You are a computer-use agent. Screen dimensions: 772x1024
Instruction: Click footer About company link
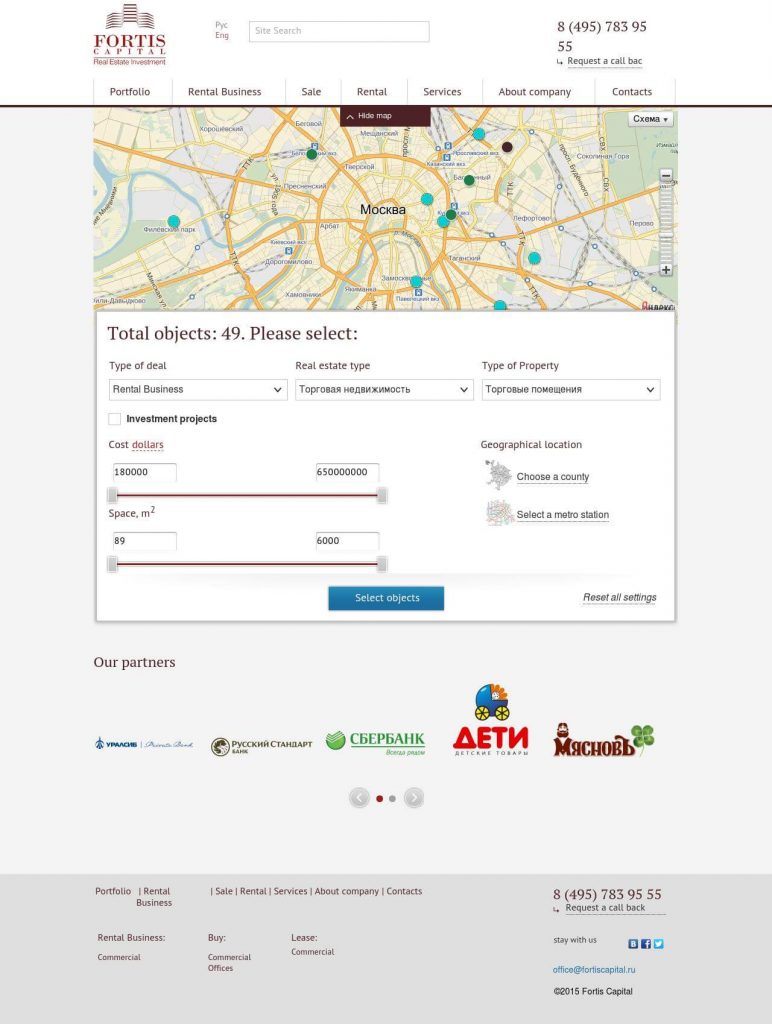pos(347,891)
